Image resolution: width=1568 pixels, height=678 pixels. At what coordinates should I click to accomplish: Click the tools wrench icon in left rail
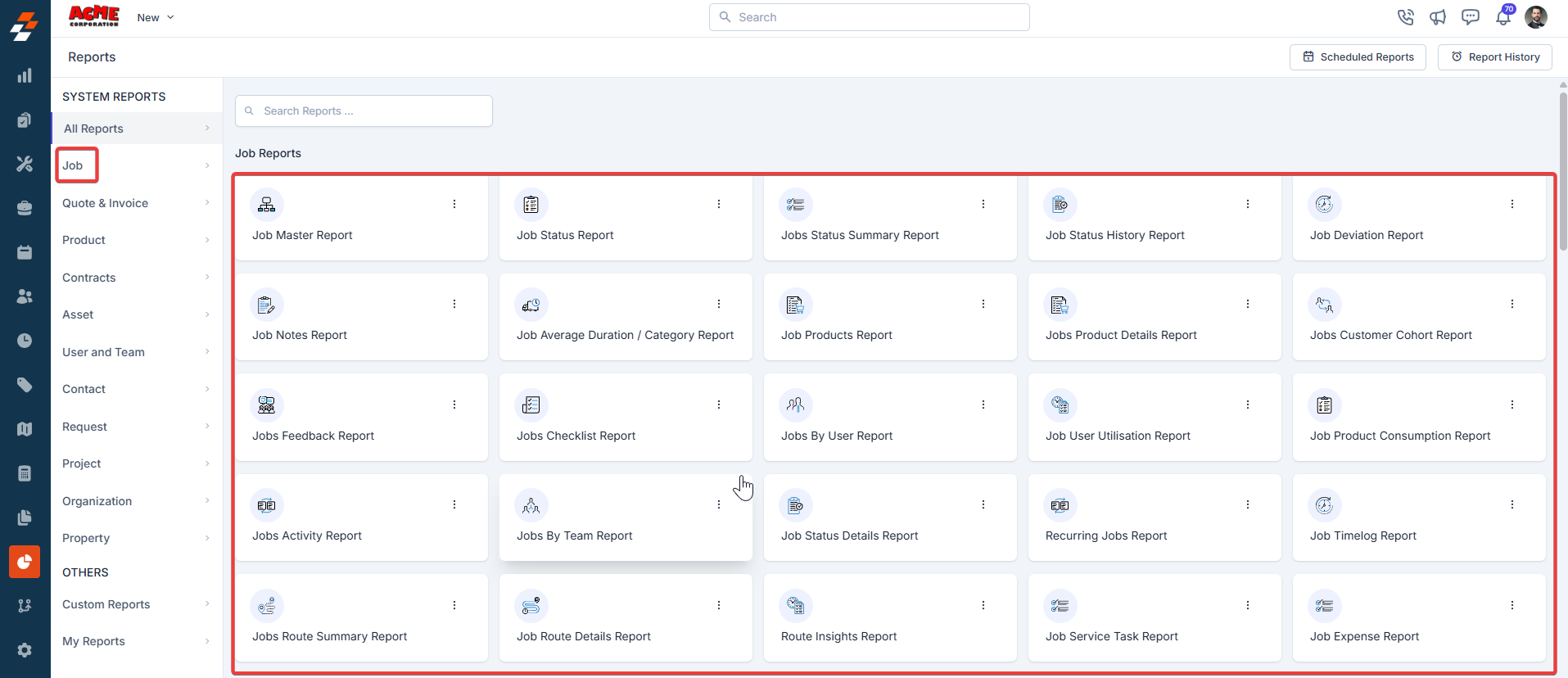pos(25,164)
